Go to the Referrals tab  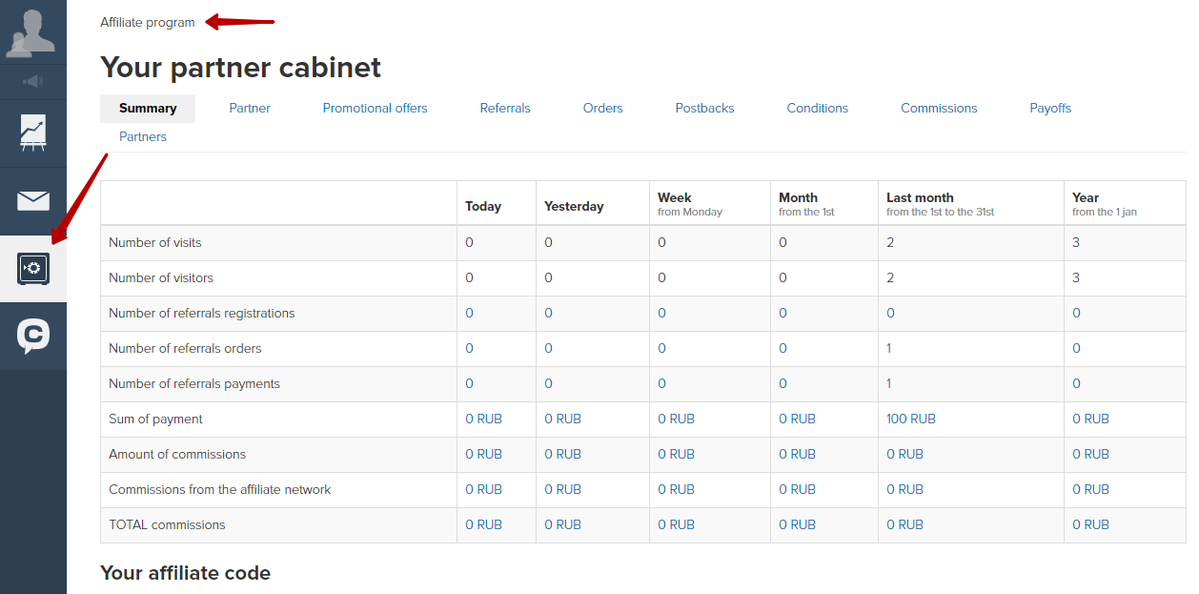point(505,109)
